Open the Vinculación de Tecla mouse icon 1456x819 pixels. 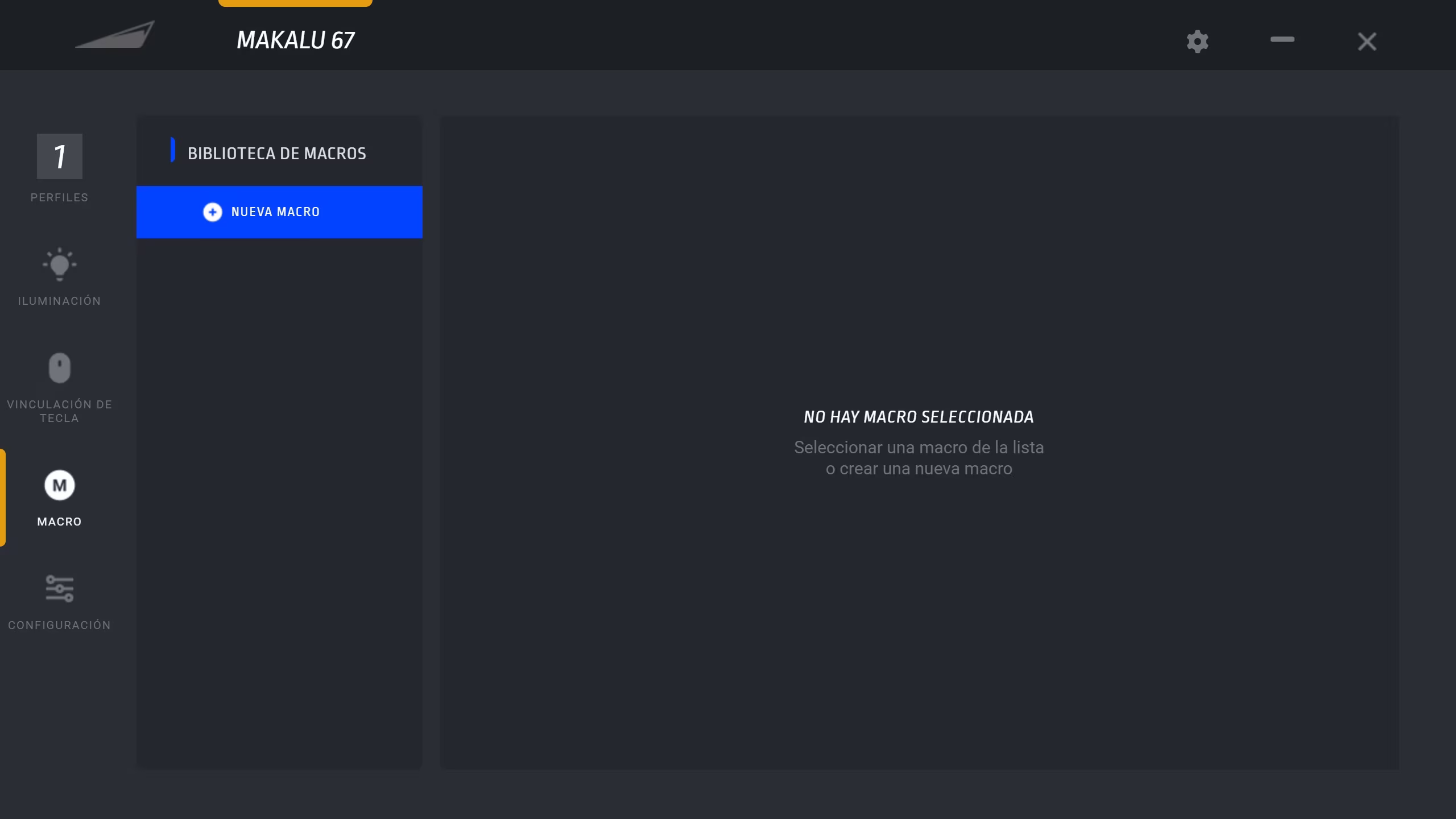(60, 368)
